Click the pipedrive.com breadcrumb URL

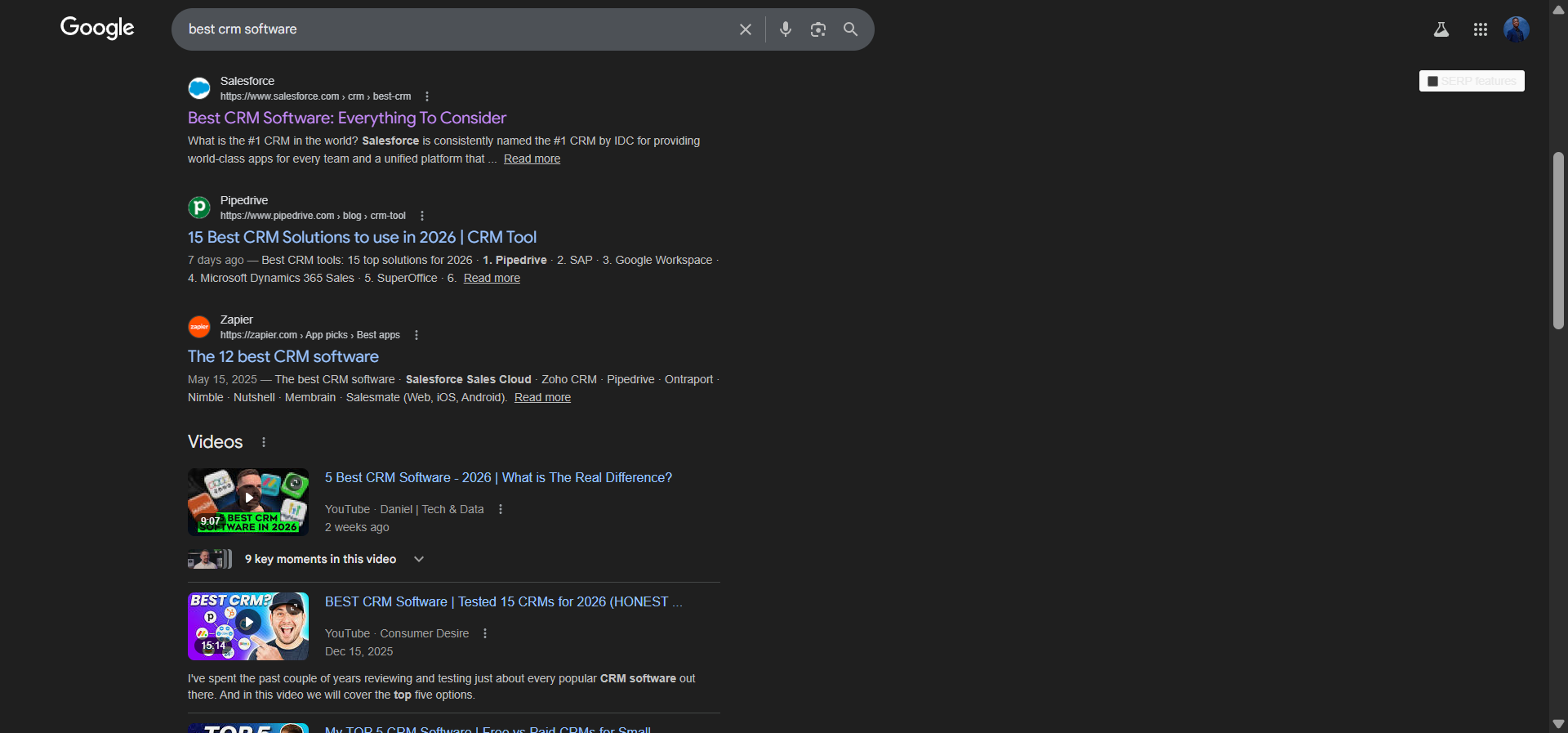click(313, 216)
